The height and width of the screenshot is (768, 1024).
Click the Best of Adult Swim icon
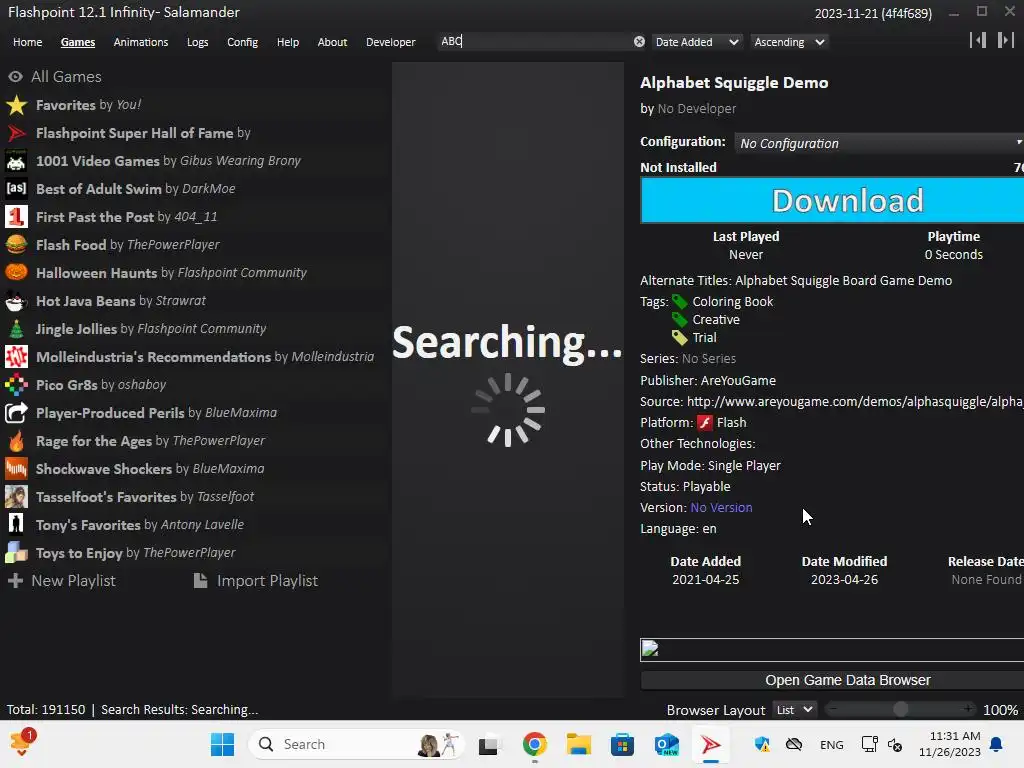(16, 189)
